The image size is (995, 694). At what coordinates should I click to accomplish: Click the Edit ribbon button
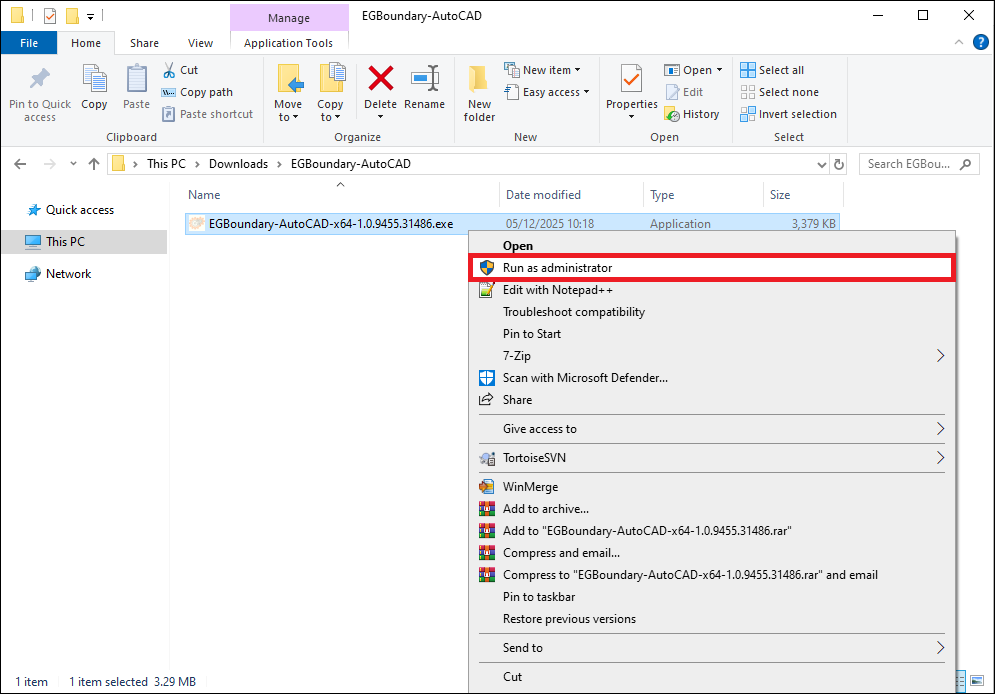684,92
